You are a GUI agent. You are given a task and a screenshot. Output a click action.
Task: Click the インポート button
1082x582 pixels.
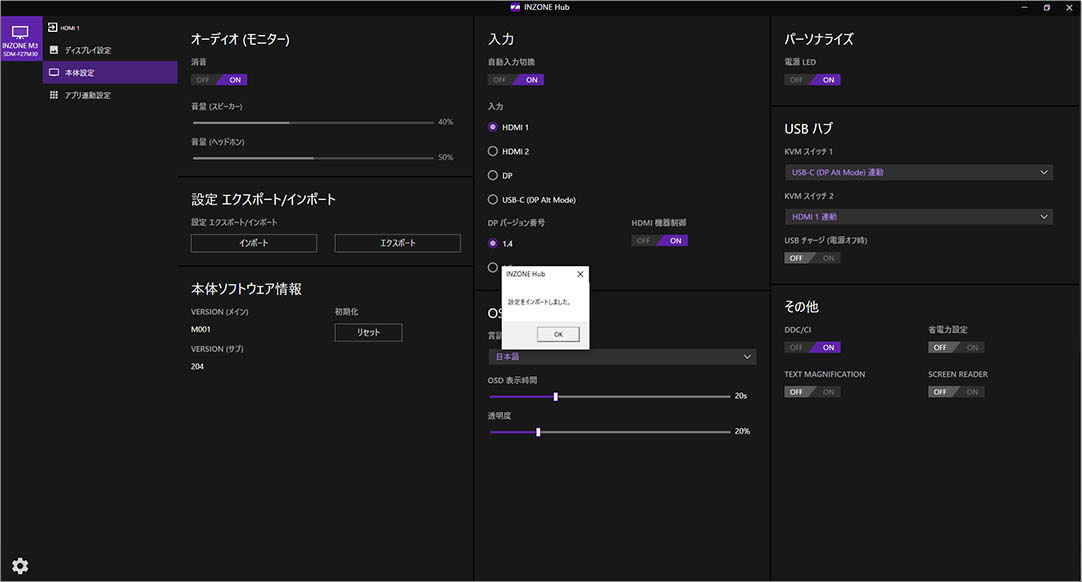point(253,243)
